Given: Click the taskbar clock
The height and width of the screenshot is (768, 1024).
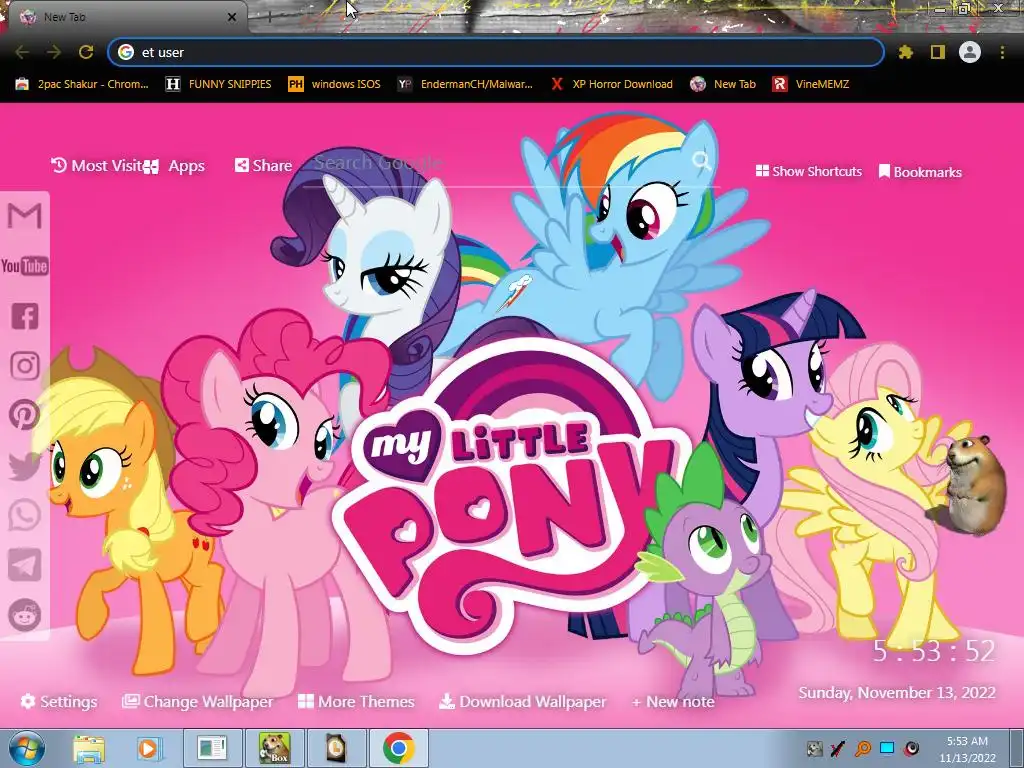Looking at the screenshot, I should point(967,749).
